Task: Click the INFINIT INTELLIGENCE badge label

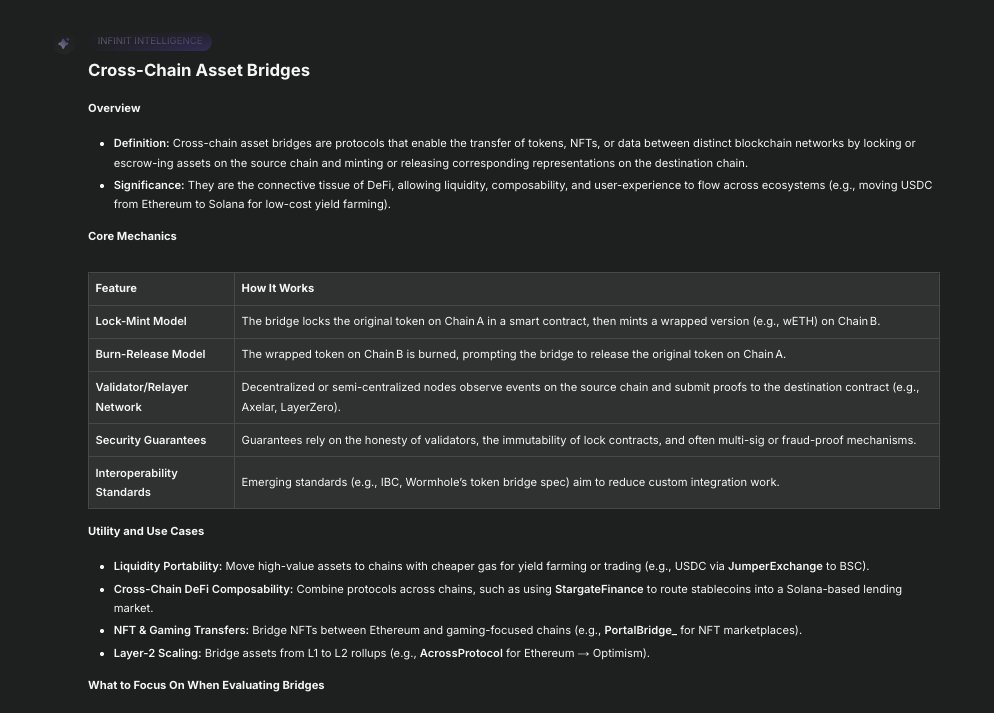Action: [x=150, y=41]
